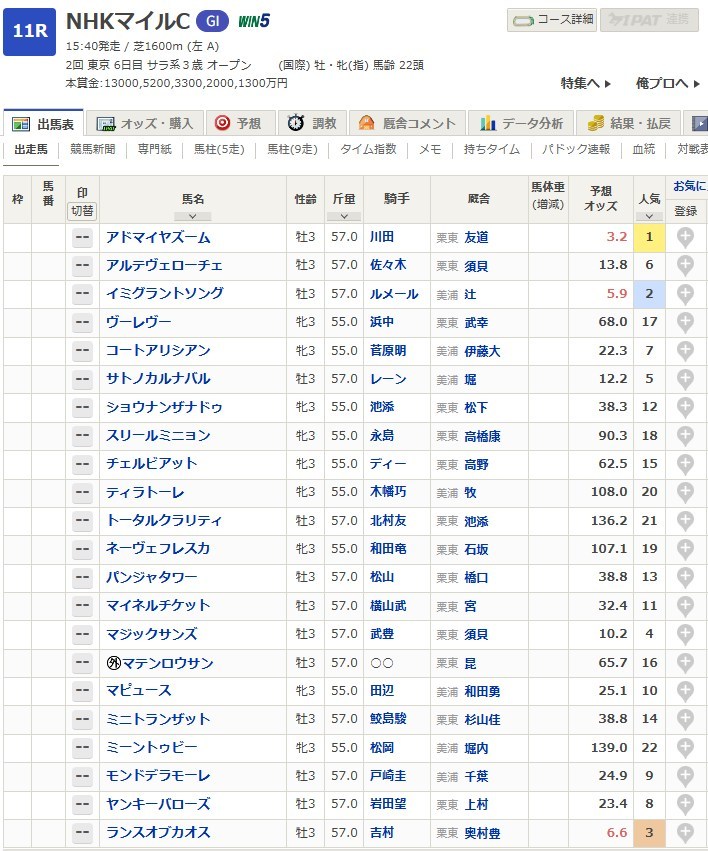708x851 pixels.
Task: Select the 競馬新聞 sub-tab
Action: point(93,149)
